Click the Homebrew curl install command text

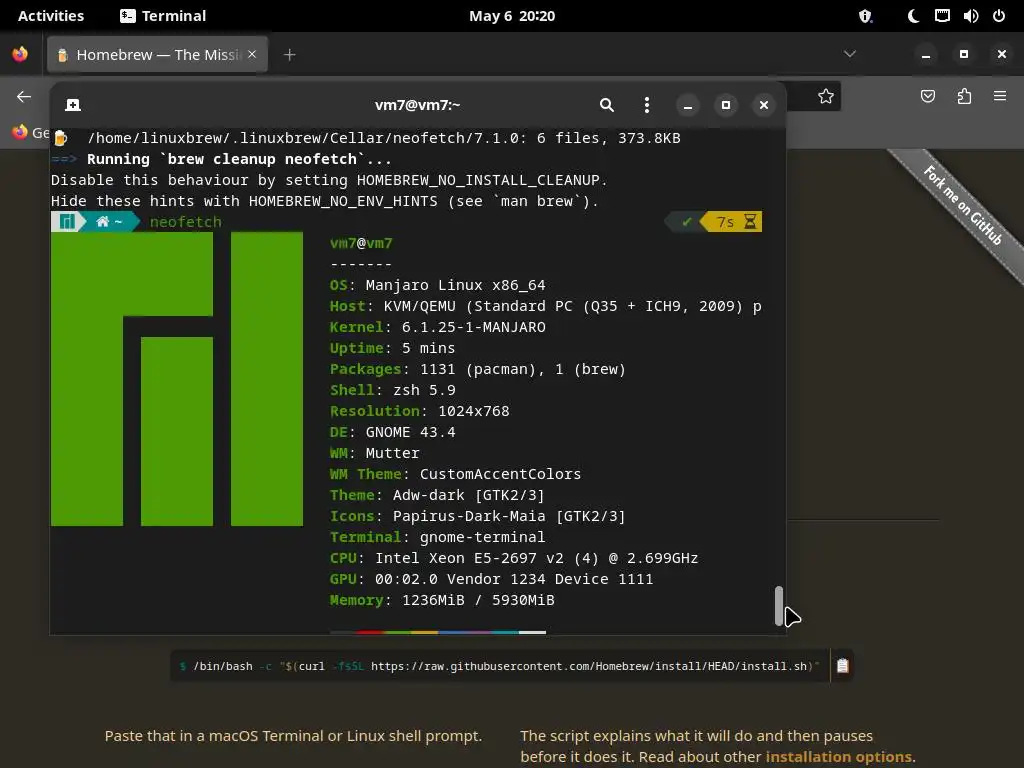[x=499, y=666]
